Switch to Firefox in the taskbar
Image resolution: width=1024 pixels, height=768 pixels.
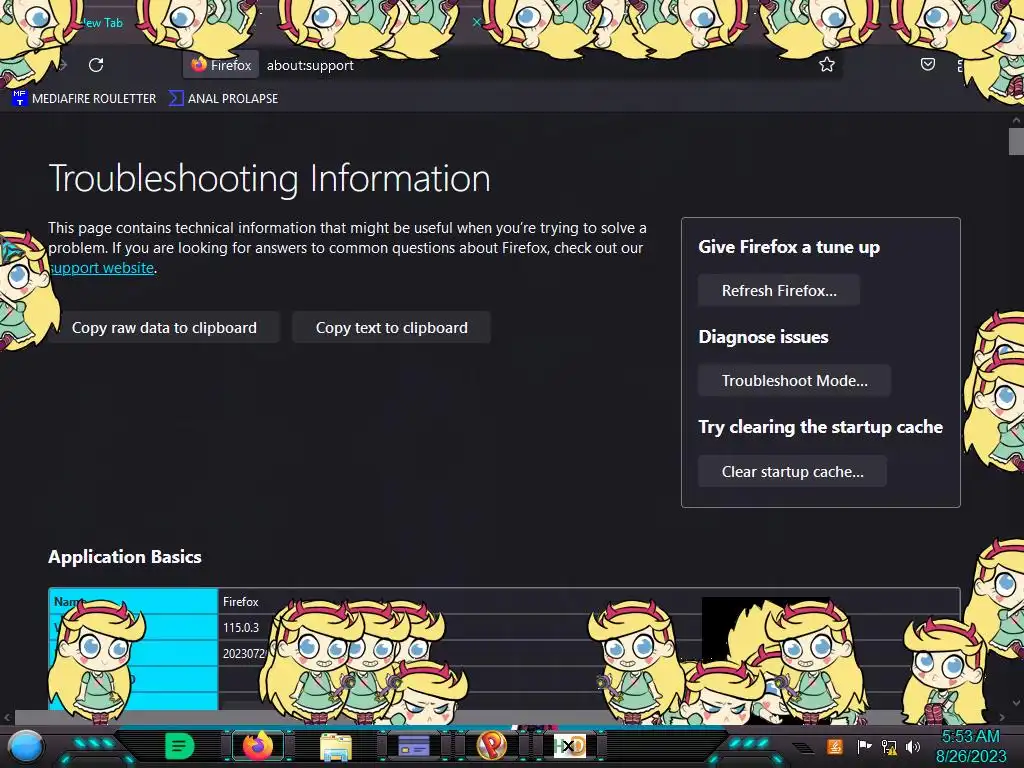click(258, 746)
